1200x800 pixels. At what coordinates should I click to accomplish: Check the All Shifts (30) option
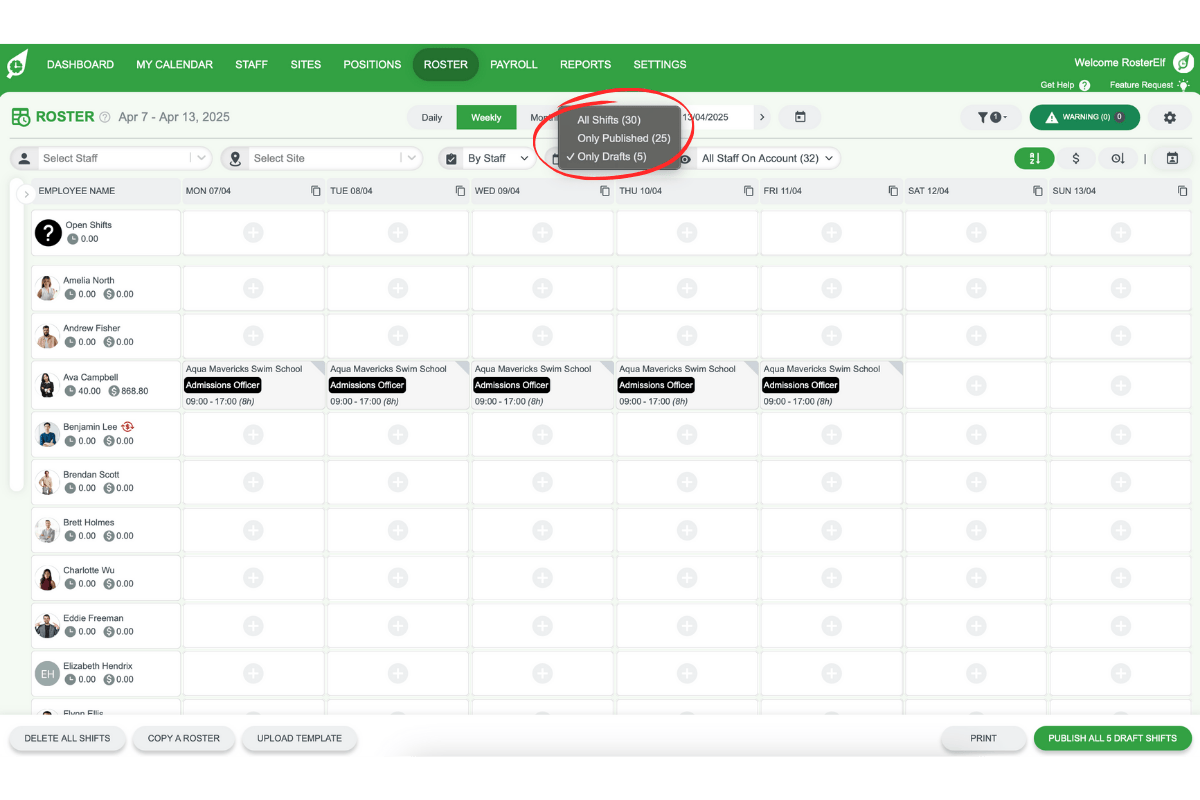tap(608, 120)
